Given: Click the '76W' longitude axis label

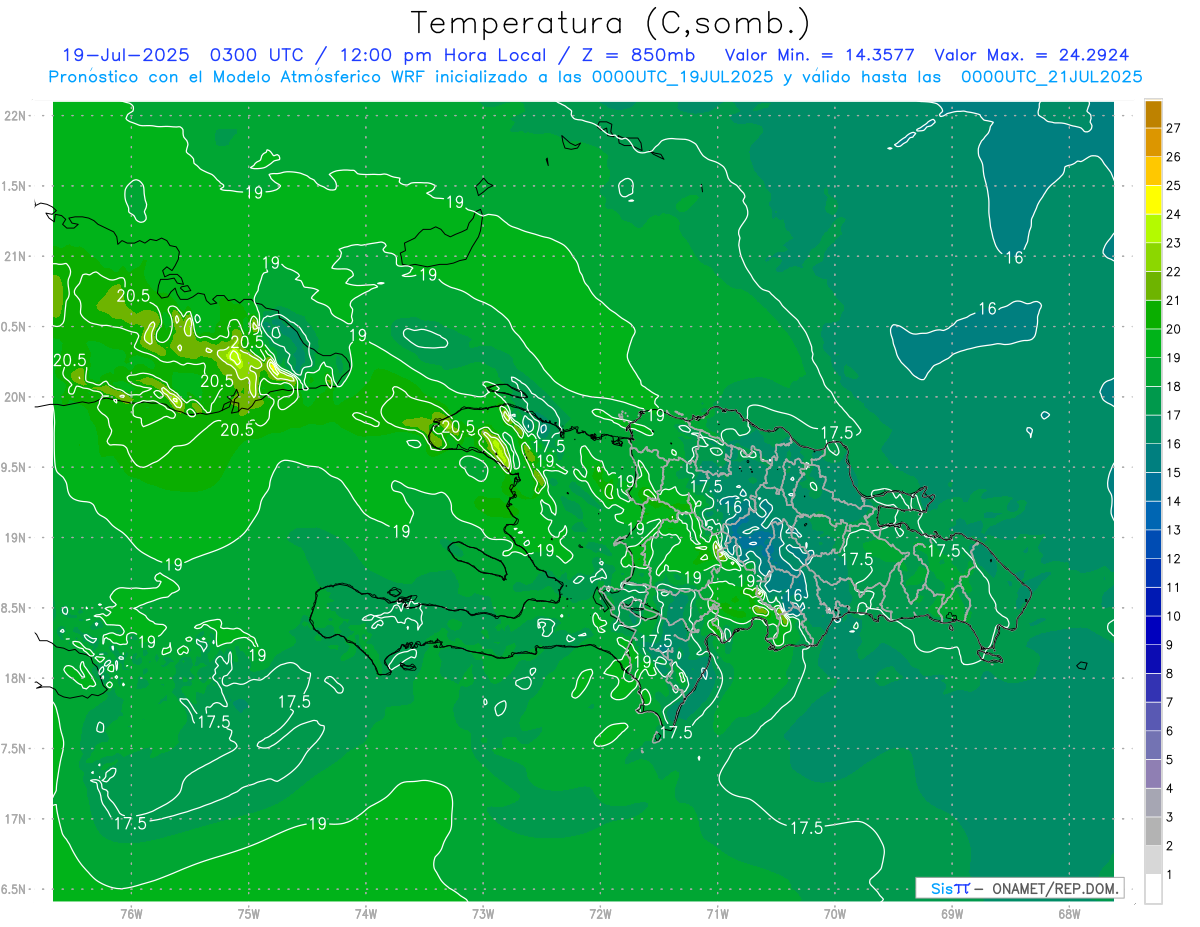Looking at the screenshot, I should click(131, 913).
